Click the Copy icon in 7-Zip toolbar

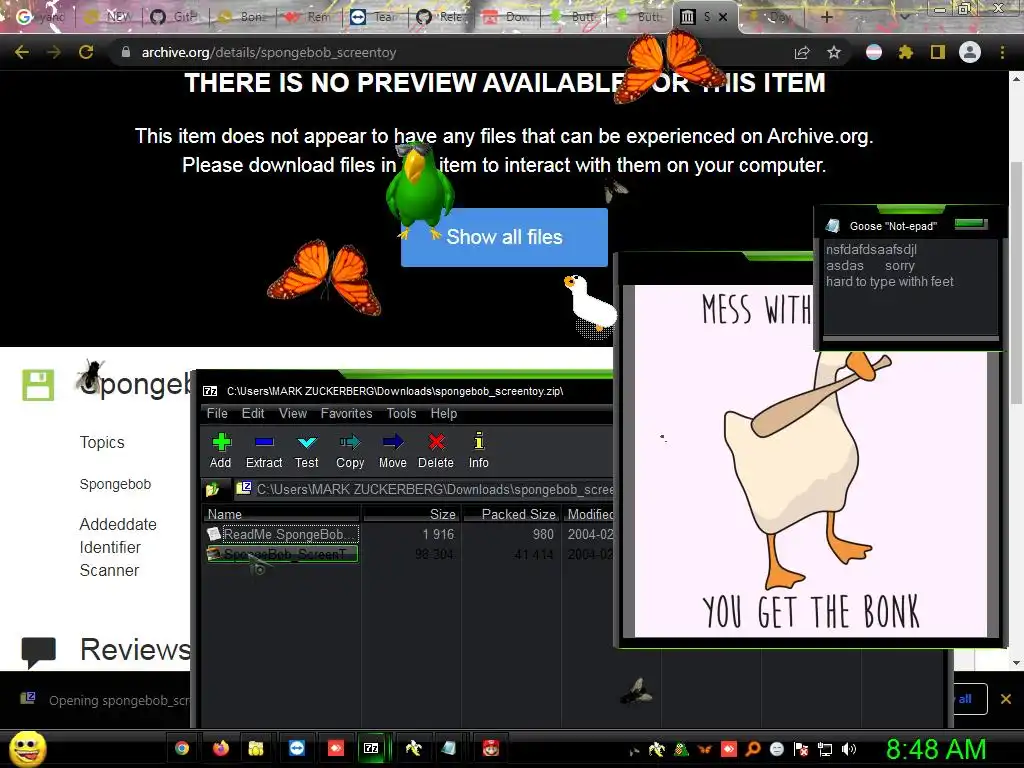click(350, 443)
